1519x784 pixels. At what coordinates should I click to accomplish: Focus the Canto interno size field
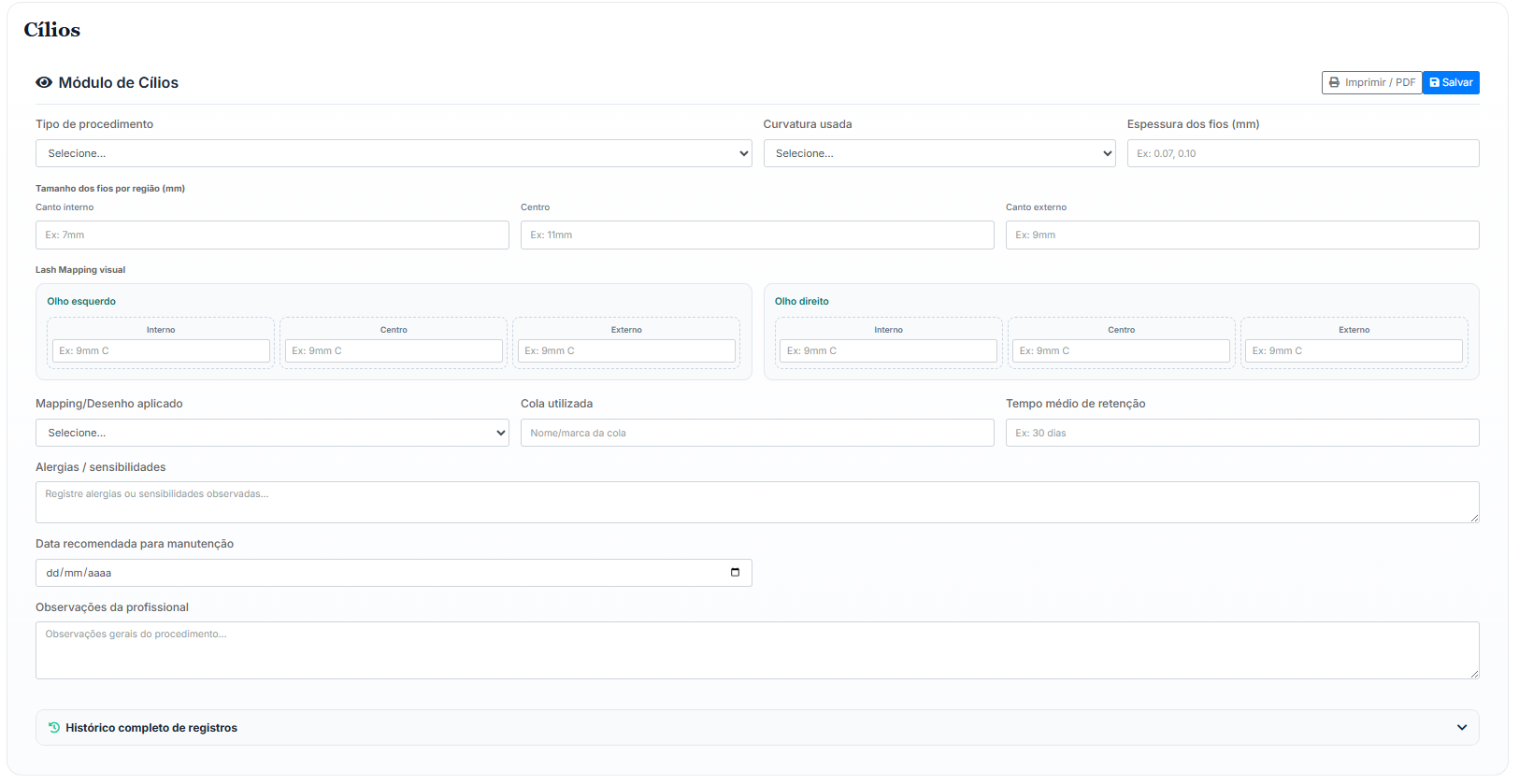[272, 235]
